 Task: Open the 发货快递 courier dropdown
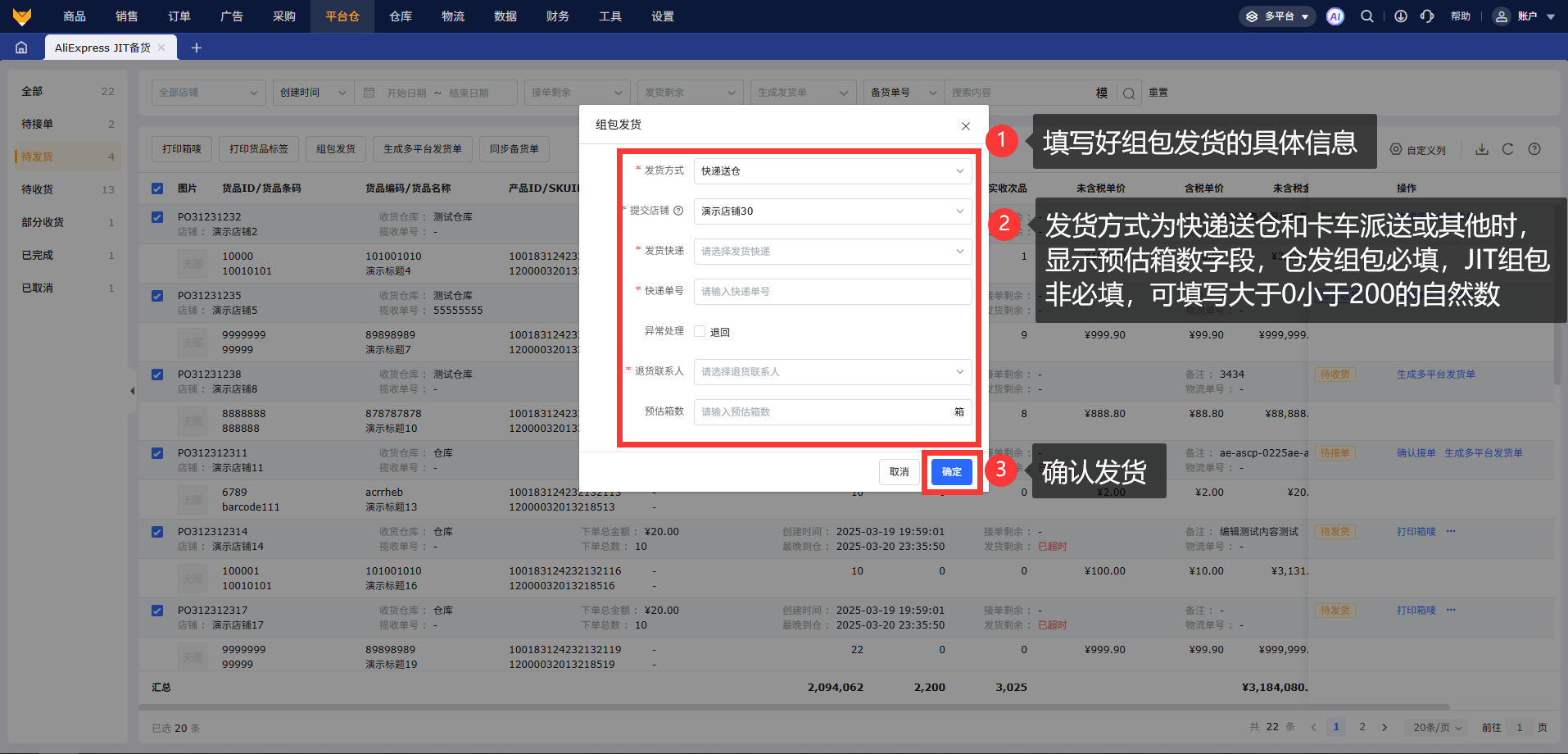click(832, 252)
